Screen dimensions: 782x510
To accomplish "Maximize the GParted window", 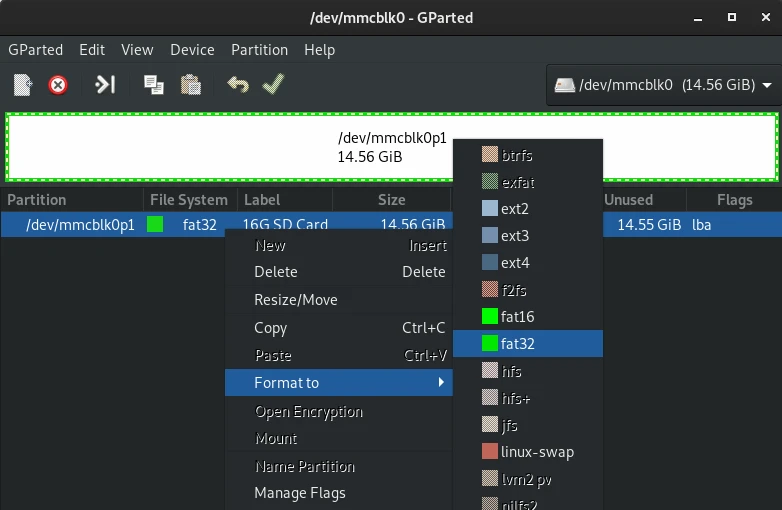I will (732, 17).
